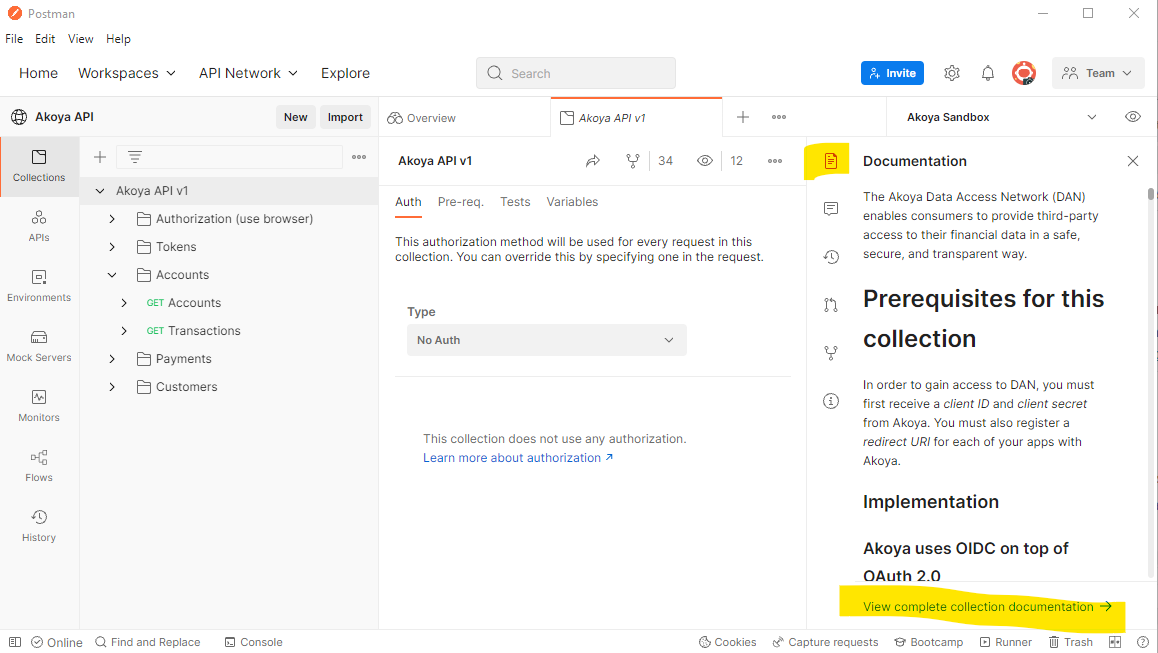
Task: Switch to the Variables tab
Action: click(x=572, y=202)
